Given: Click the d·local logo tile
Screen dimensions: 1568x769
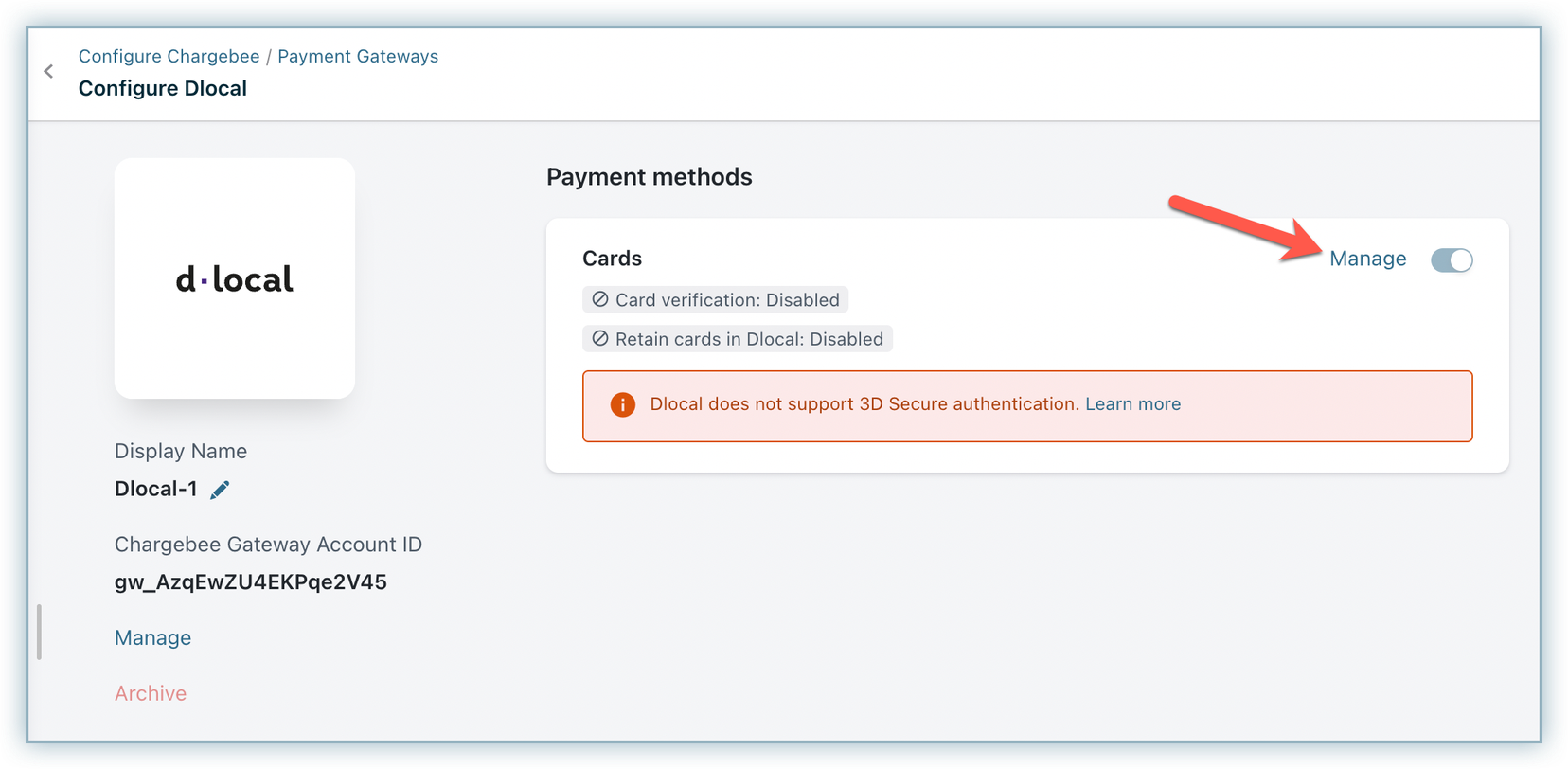Looking at the screenshot, I should (x=235, y=278).
